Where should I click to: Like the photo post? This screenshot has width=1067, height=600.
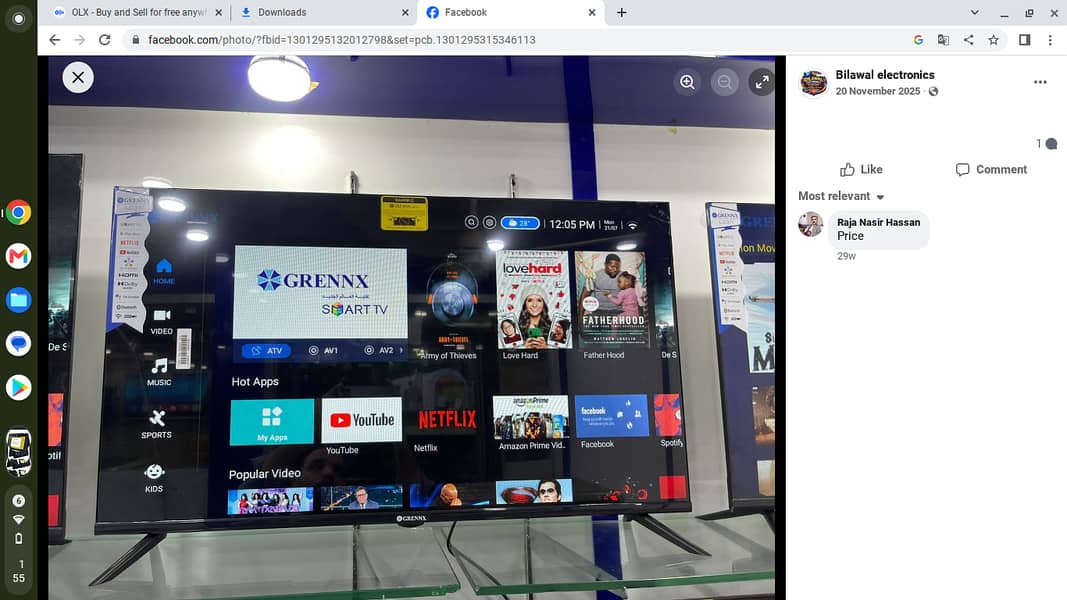(x=861, y=169)
